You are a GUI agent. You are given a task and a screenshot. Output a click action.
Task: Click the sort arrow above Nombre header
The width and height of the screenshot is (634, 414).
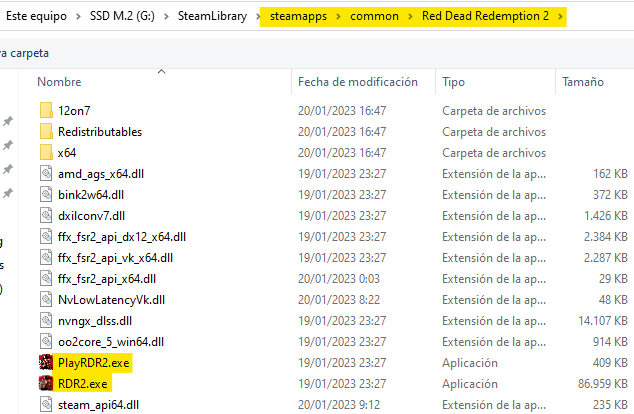(x=161, y=72)
